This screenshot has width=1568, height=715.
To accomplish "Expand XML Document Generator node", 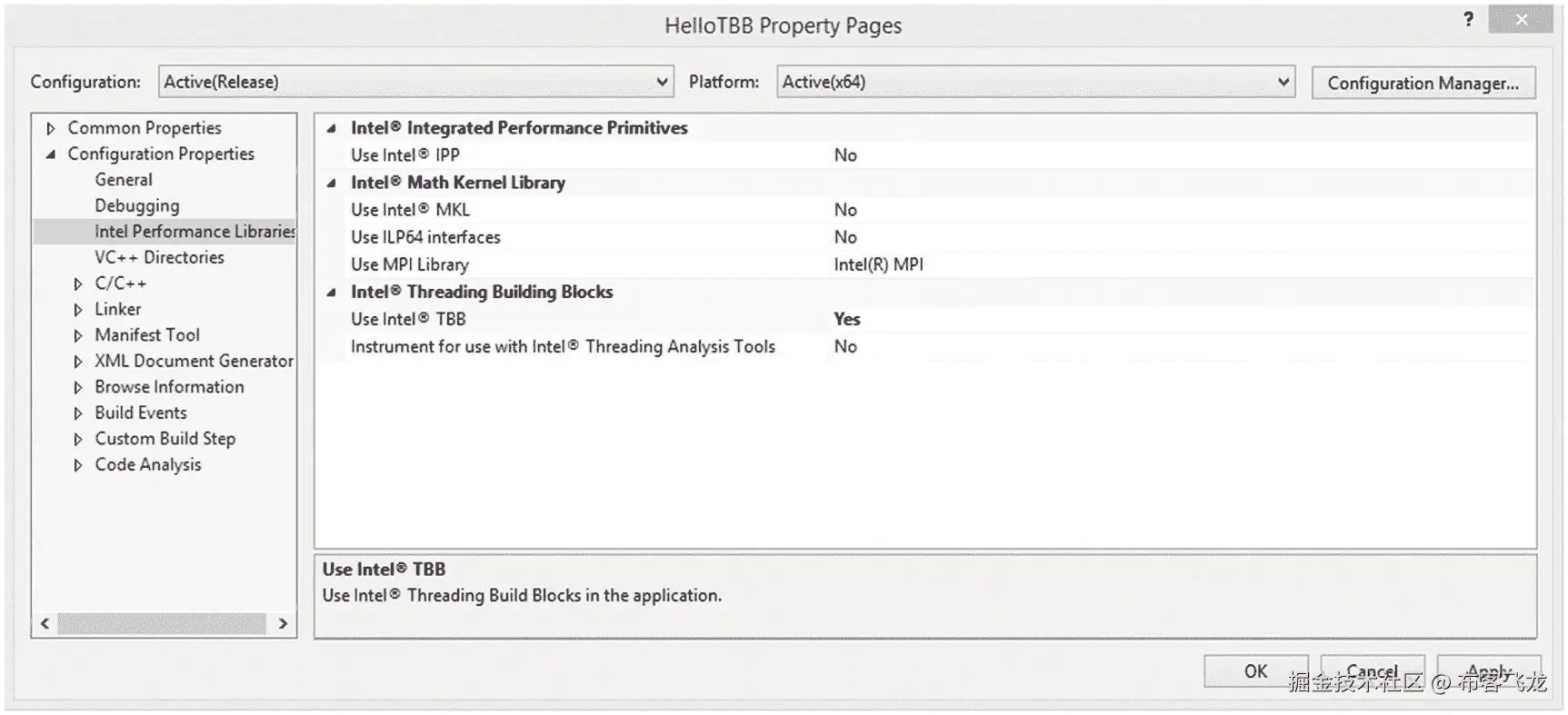I will click(x=78, y=362).
